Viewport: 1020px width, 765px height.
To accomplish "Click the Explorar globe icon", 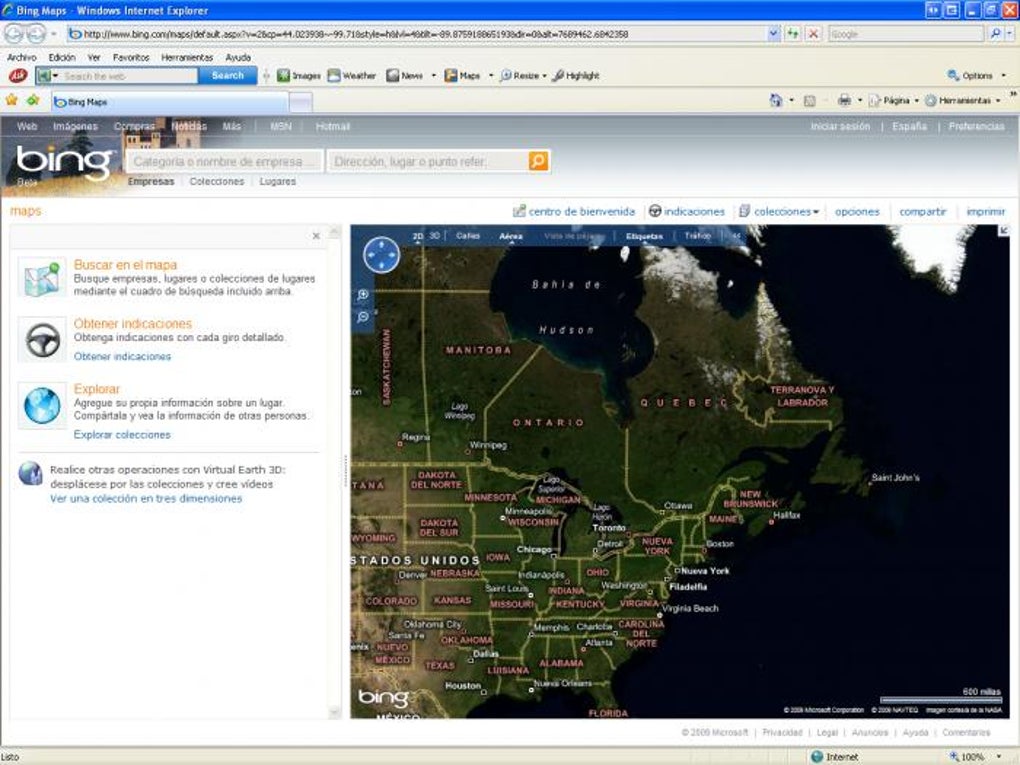I will click(42, 405).
